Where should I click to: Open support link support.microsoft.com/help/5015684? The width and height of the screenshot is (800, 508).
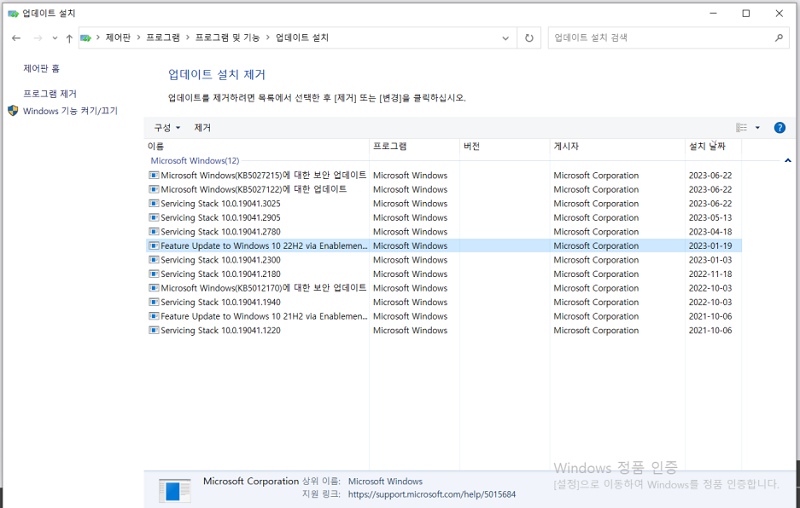point(432,494)
